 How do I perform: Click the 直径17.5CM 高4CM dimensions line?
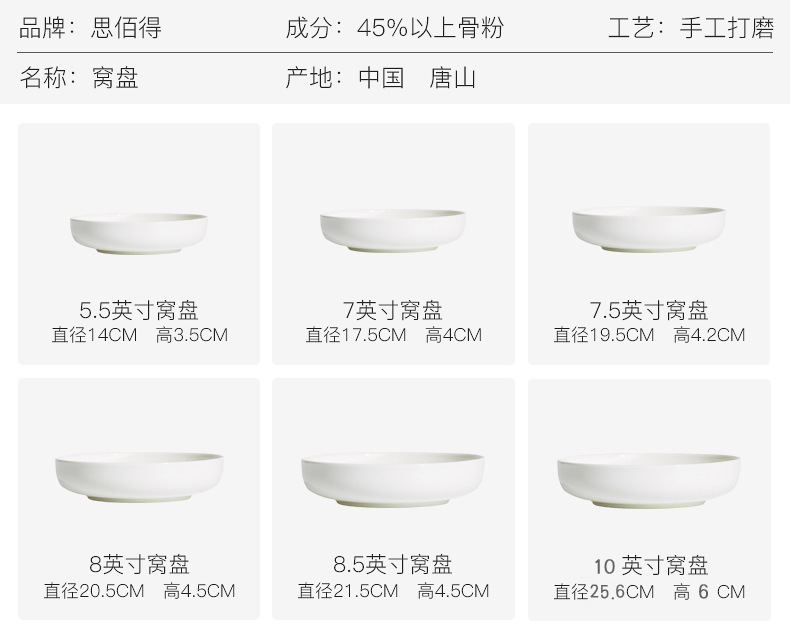393,335
